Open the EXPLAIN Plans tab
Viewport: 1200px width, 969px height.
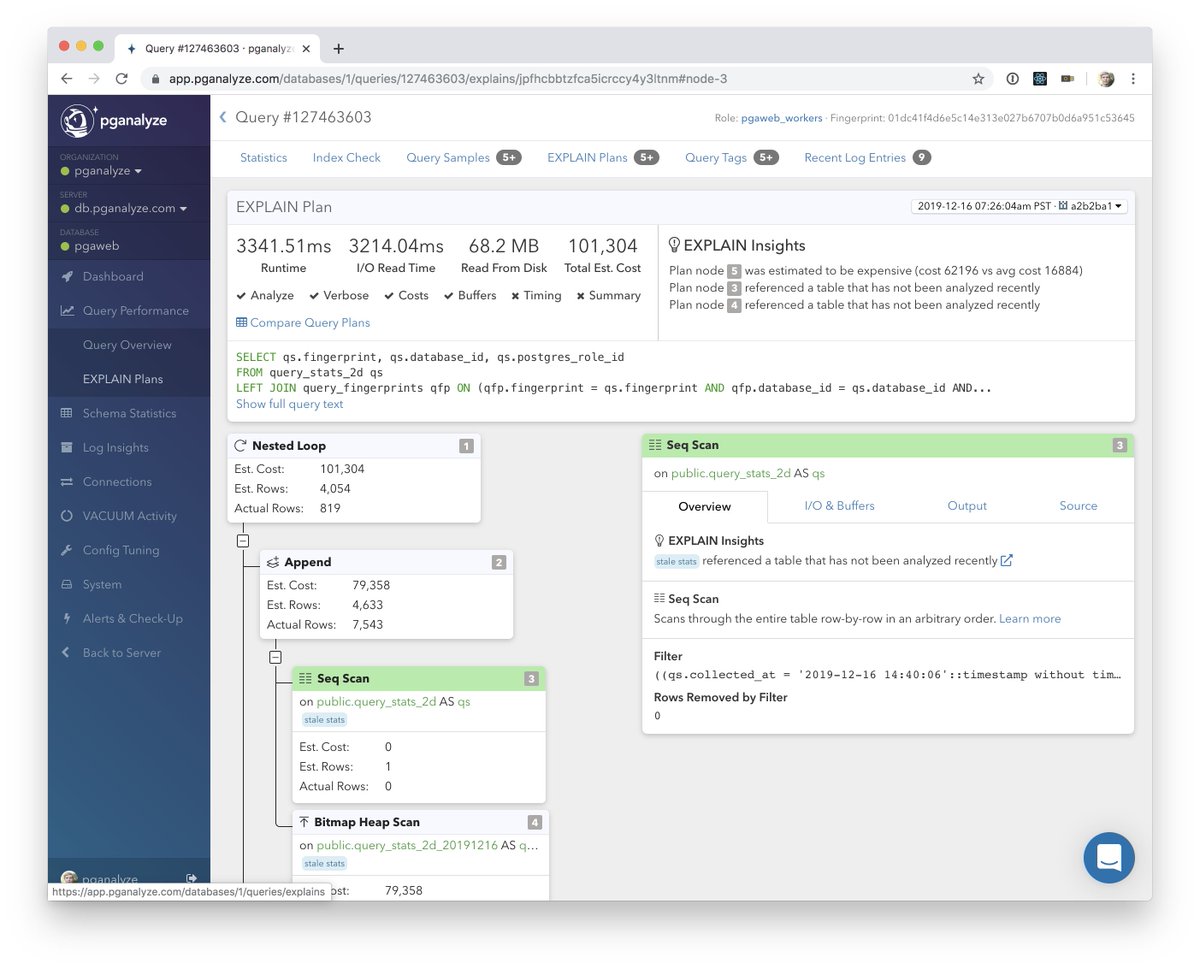(x=603, y=158)
